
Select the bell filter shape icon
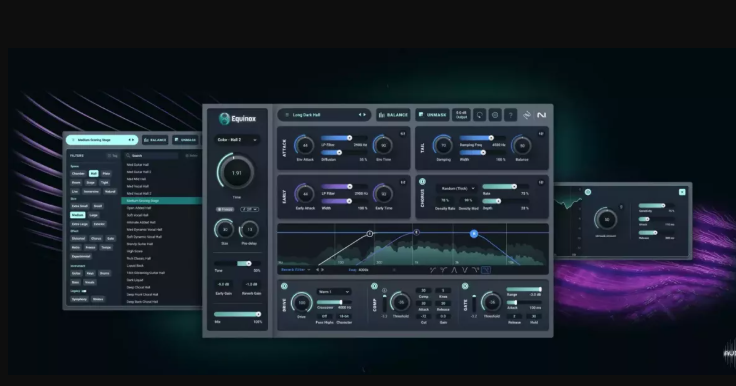tap(454, 270)
